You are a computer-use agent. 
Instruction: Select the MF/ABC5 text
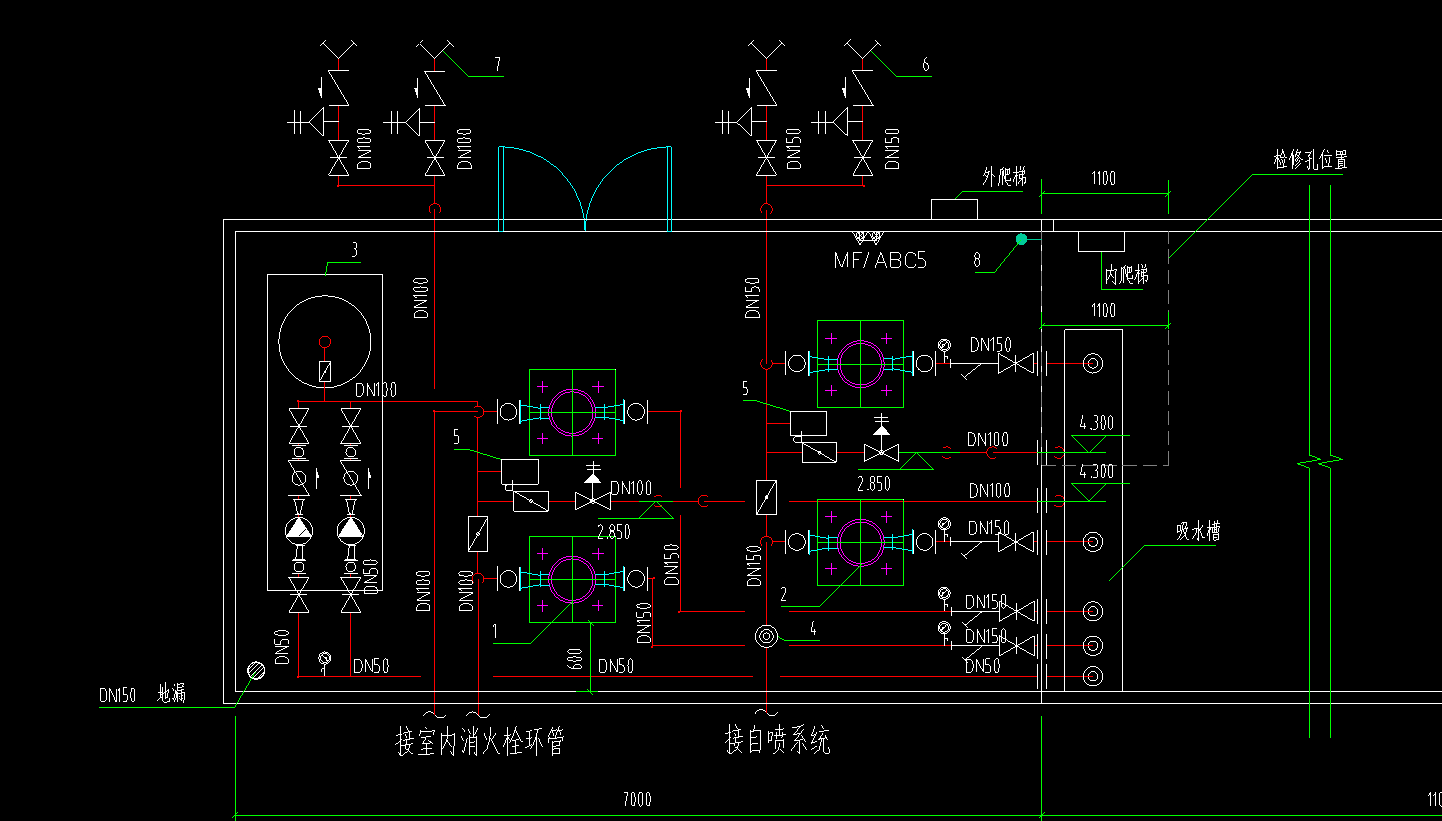880,261
